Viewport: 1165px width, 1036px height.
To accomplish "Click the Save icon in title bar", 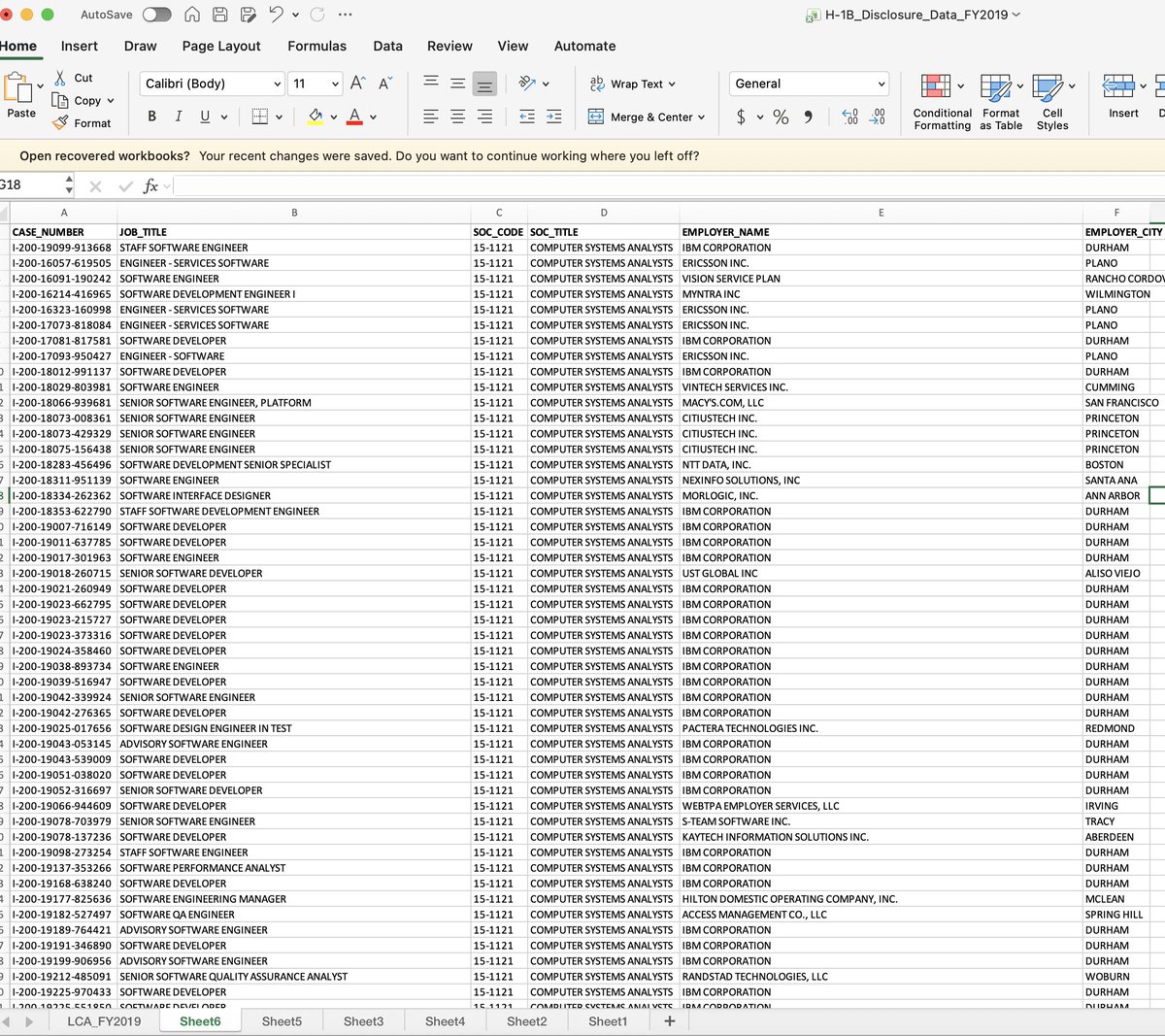I will (x=220, y=15).
